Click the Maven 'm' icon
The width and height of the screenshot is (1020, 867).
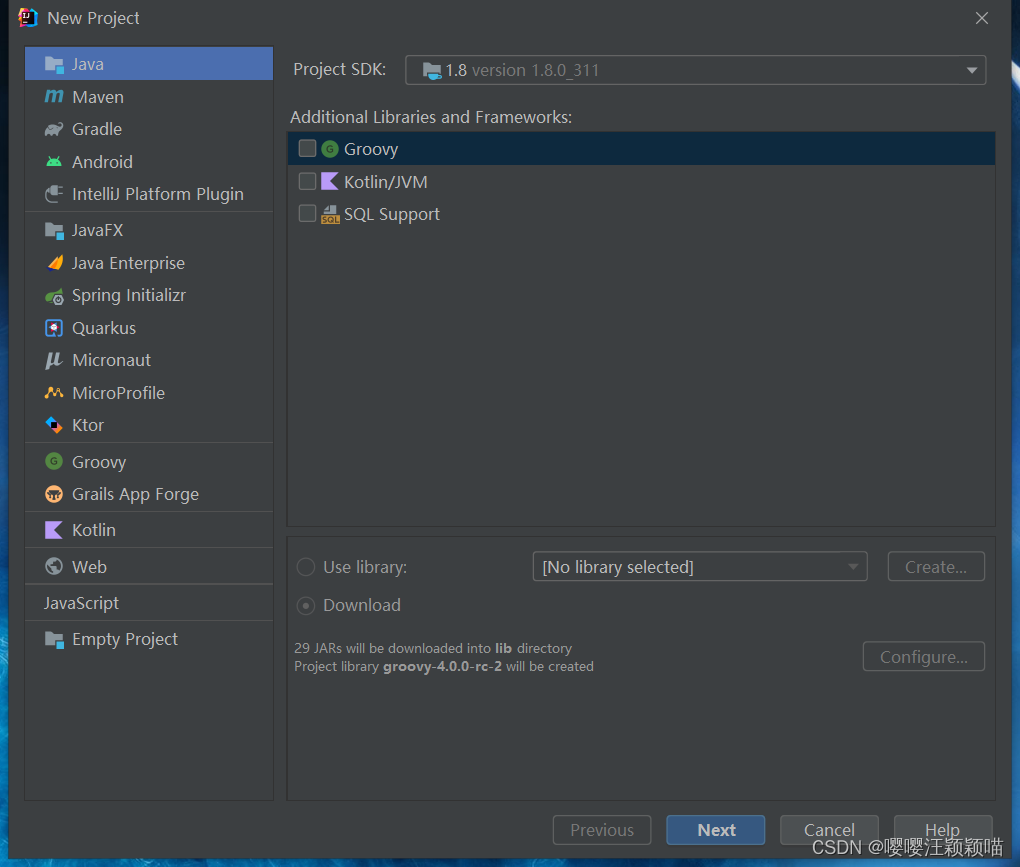[x=54, y=96]
